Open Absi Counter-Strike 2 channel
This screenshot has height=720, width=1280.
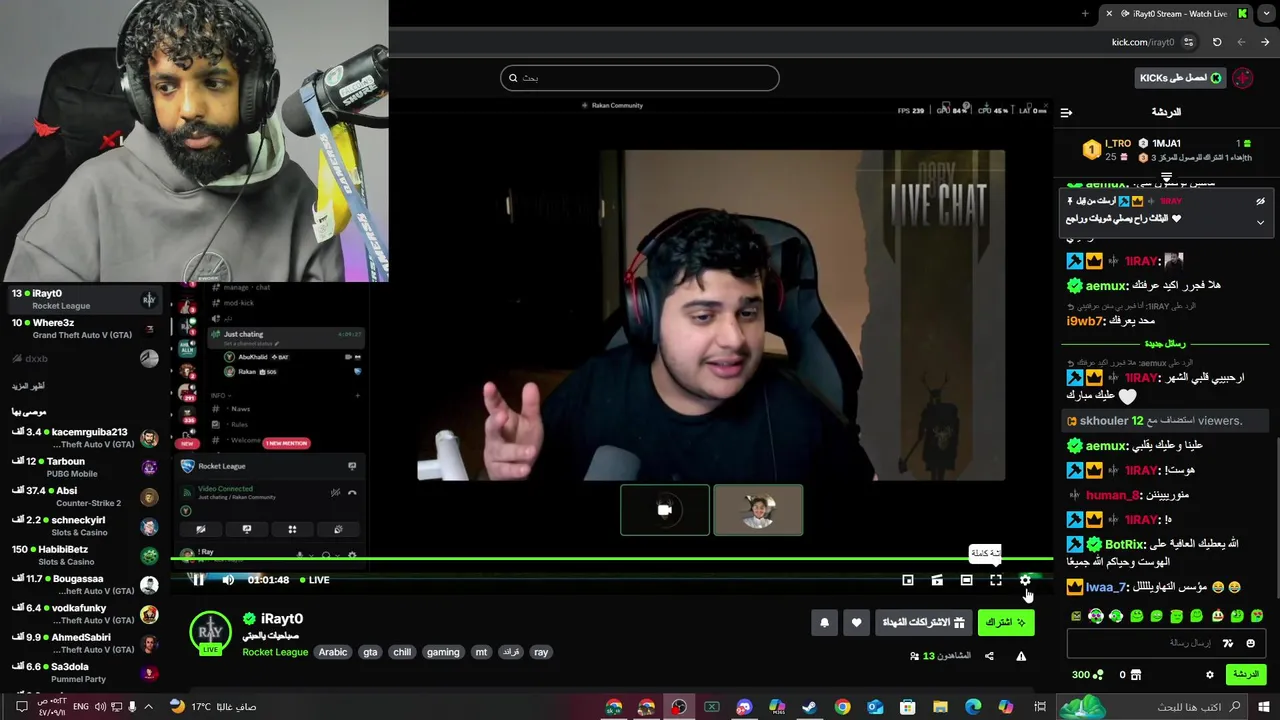[85, 496]
